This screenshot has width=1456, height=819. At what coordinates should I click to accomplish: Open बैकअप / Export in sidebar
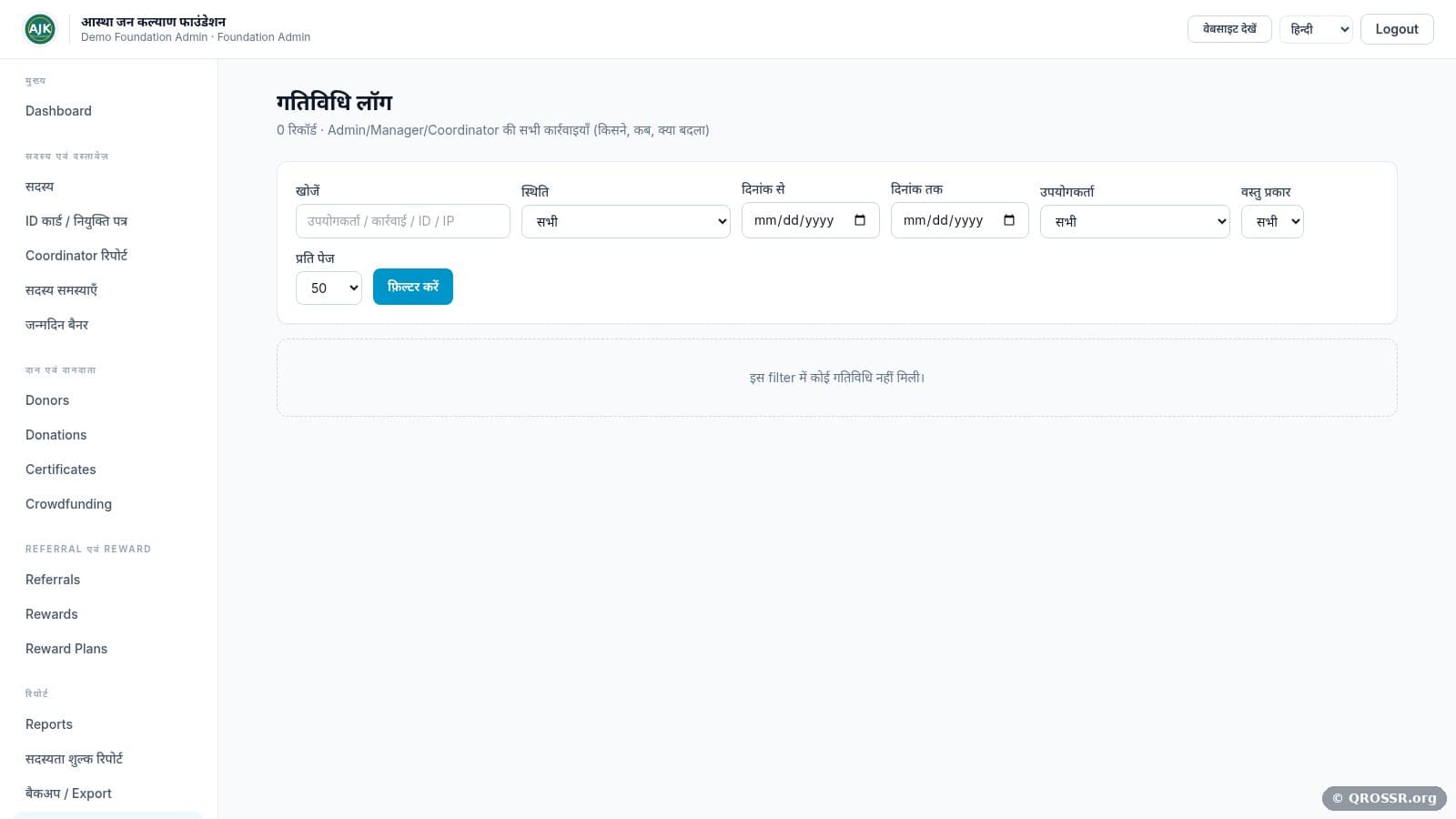(68, 794)
